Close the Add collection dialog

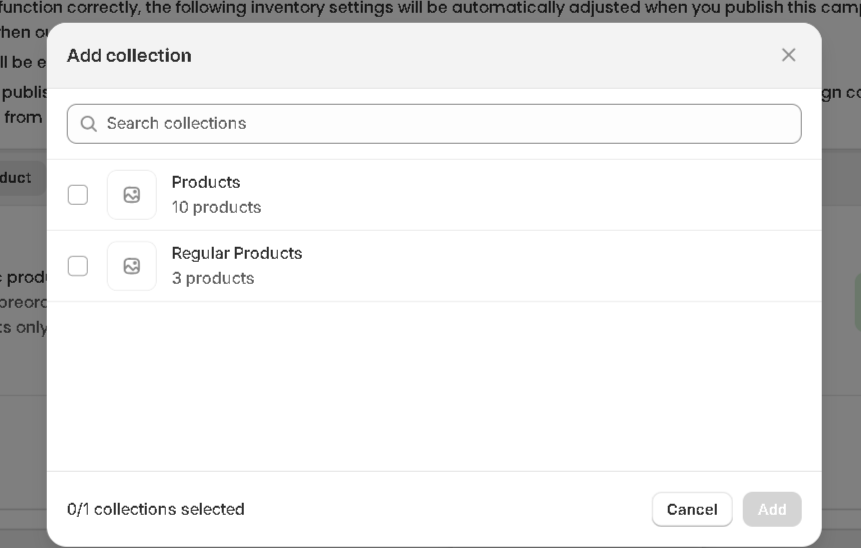tap(788, 55)
